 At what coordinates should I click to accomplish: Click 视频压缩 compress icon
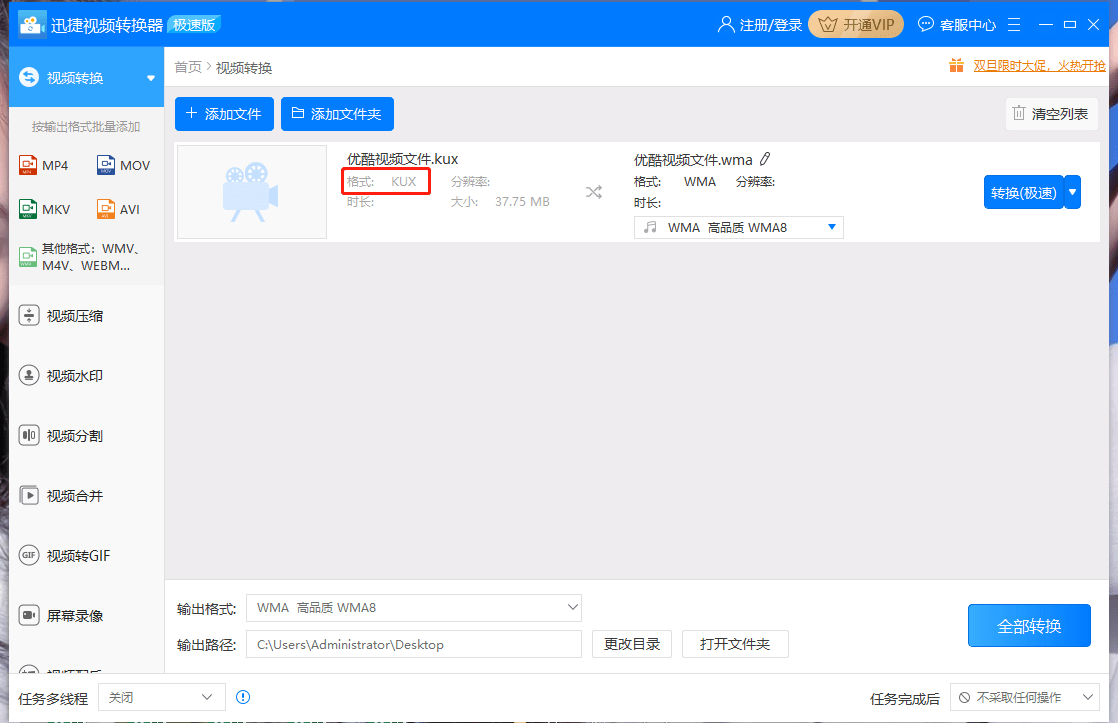[x=29, y=315]
